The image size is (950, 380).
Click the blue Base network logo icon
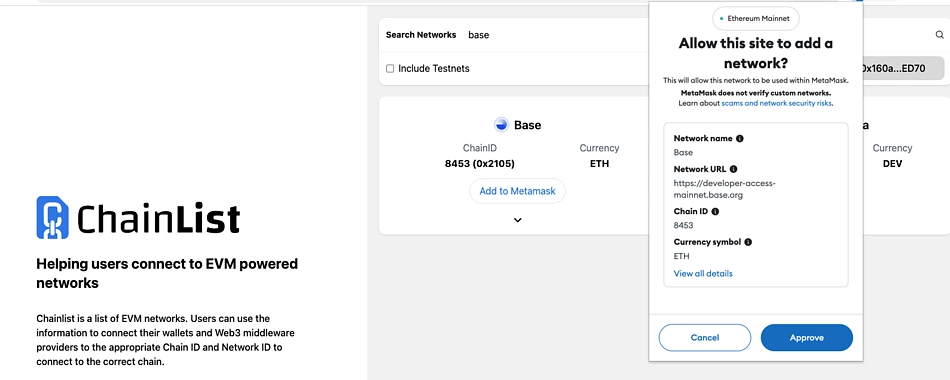click(x=501, y=125)
